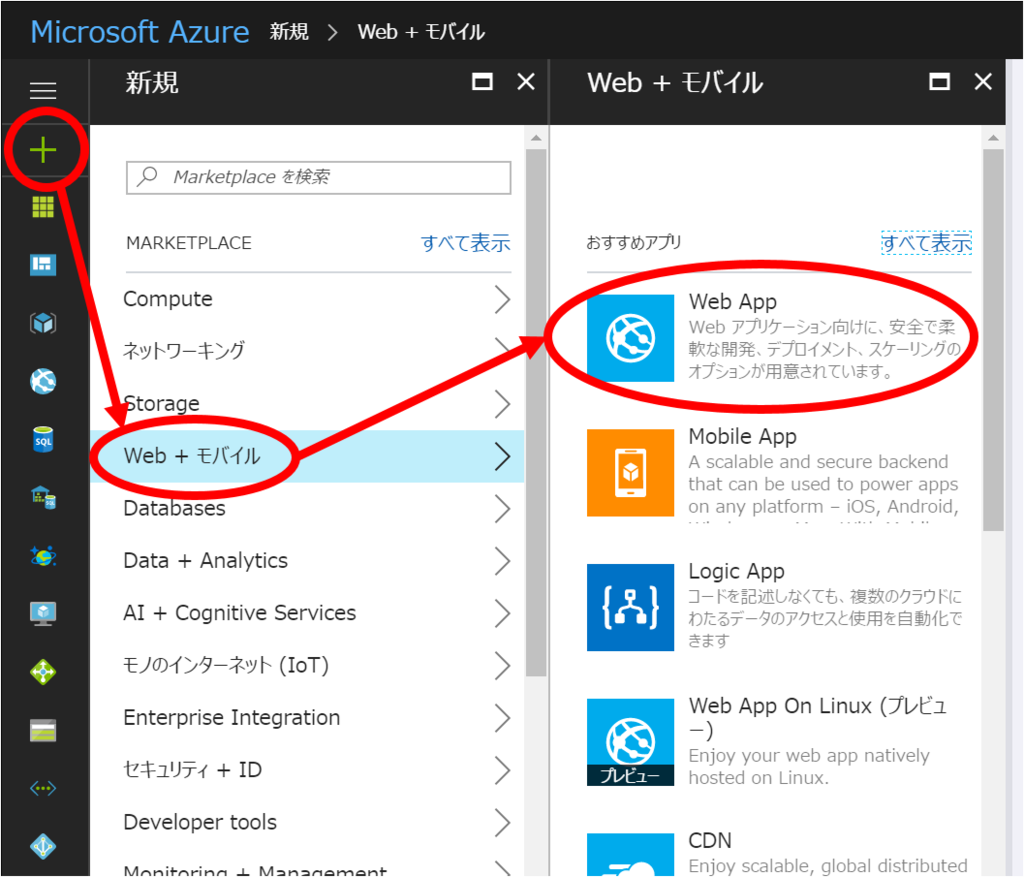Screen dimensions: 1024x877
Task: Open Web App On Linux title link
Action: (818, 717)
